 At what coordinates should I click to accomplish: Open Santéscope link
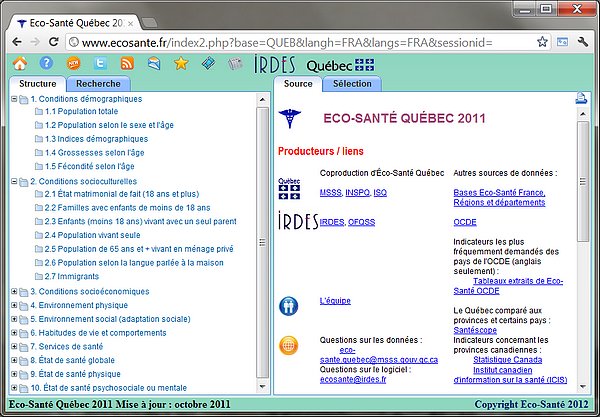475,330
